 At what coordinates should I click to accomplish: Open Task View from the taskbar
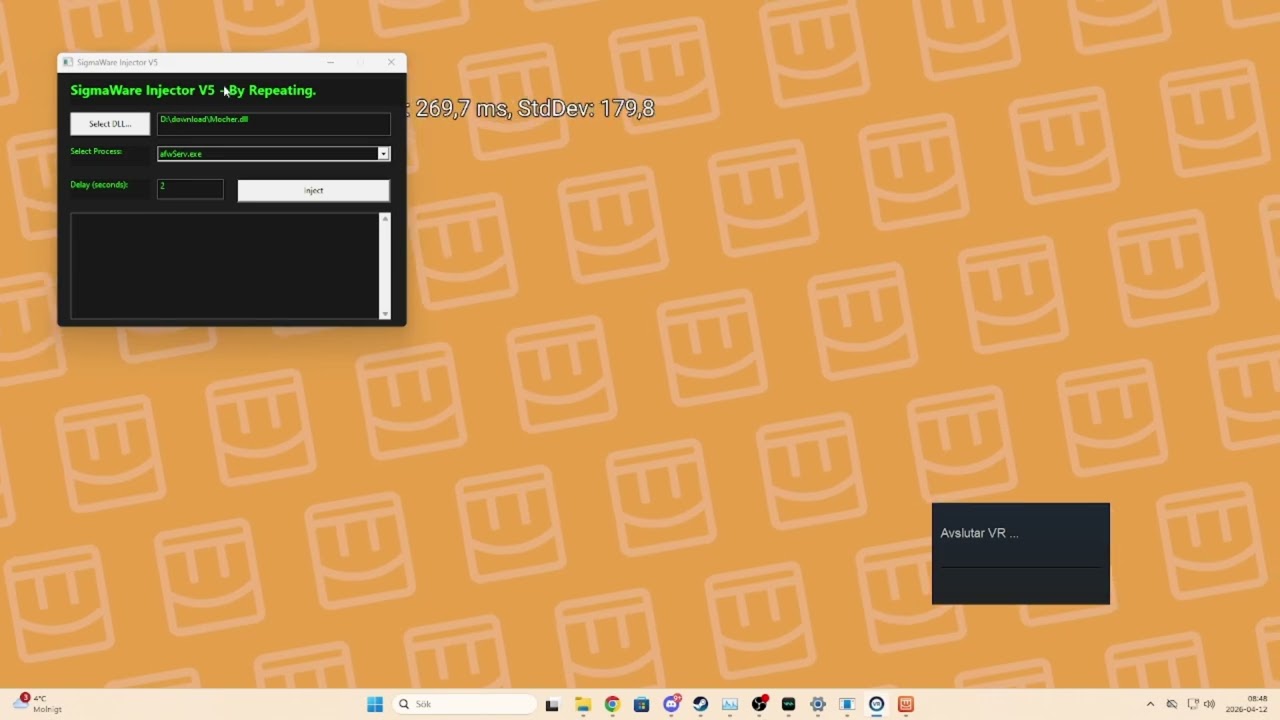click(552, 704)
